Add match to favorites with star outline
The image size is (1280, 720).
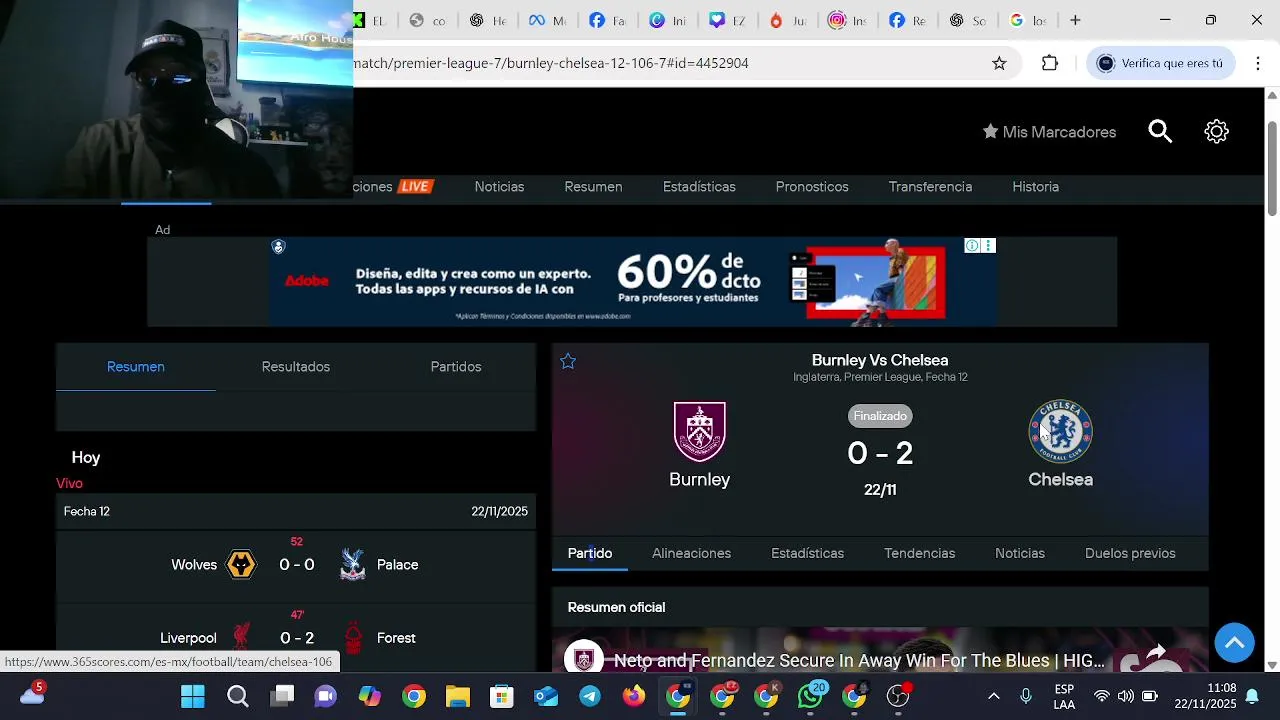click(x=568, y=361)
